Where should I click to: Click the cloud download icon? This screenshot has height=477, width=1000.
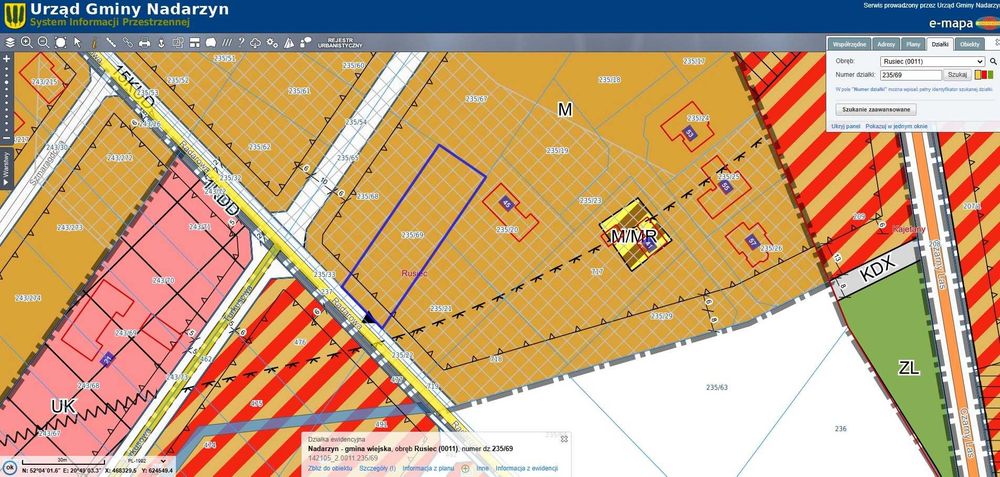coord(256,43)
